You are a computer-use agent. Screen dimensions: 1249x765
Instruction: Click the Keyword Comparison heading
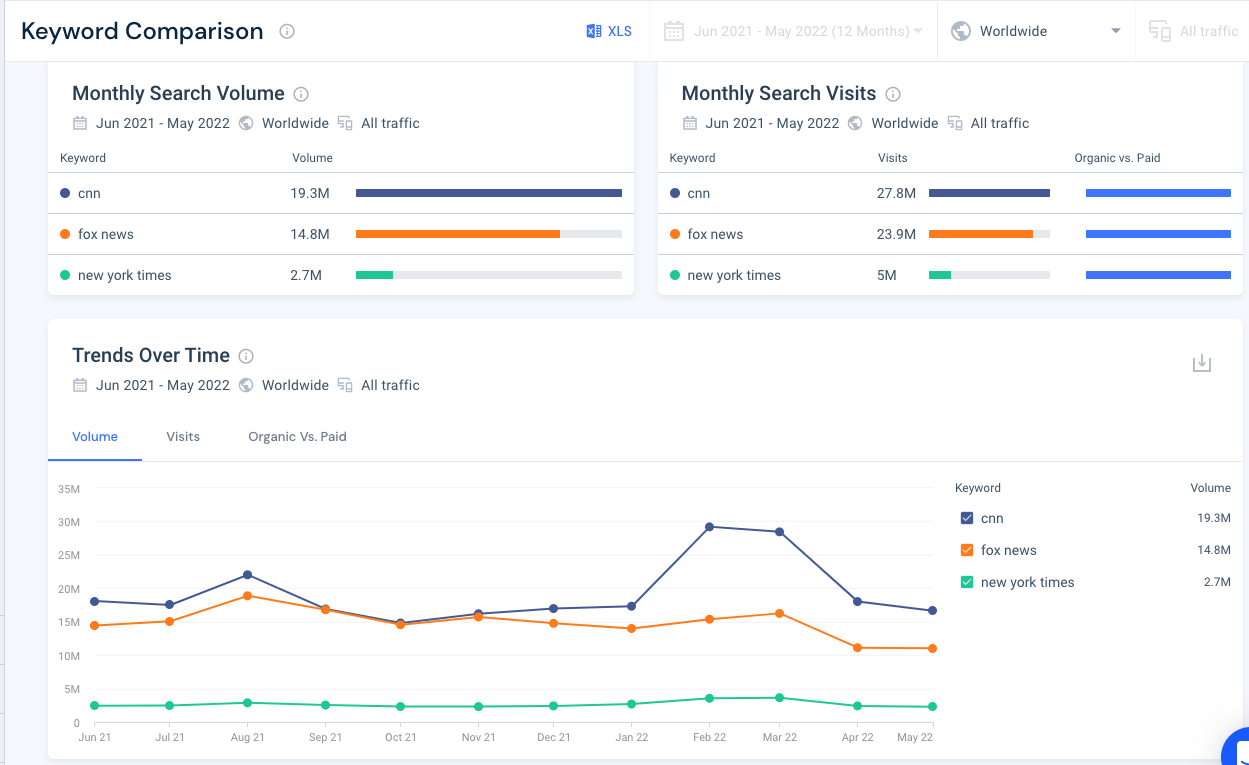pos(142,31)
